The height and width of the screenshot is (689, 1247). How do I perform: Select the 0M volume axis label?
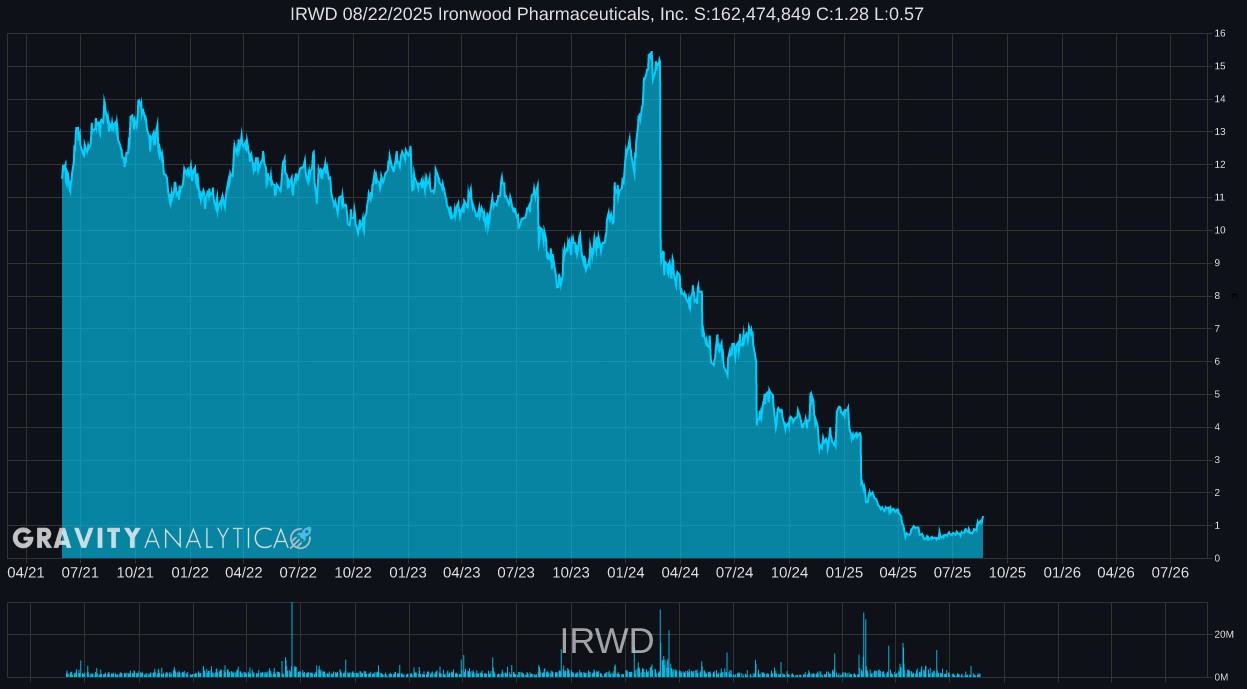(1220, 678)
